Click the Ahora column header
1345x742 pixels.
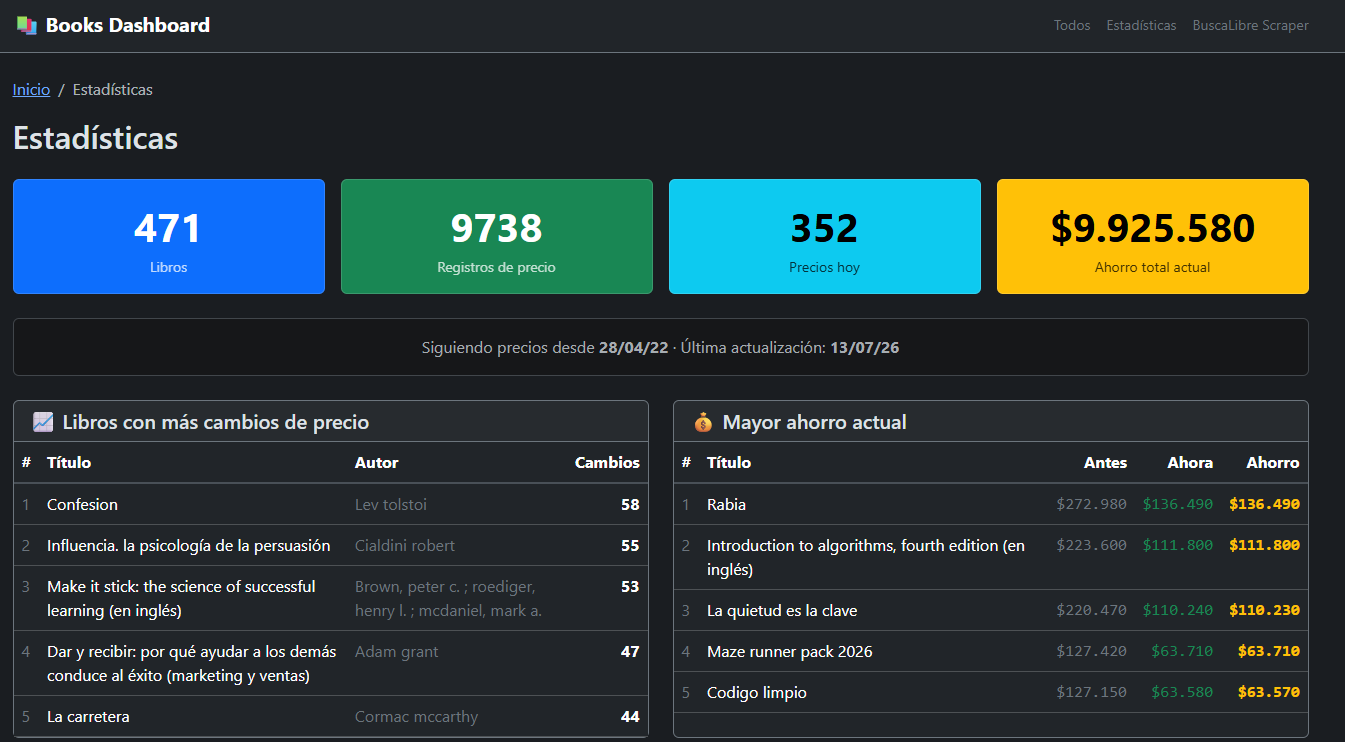click(1190, 463)
